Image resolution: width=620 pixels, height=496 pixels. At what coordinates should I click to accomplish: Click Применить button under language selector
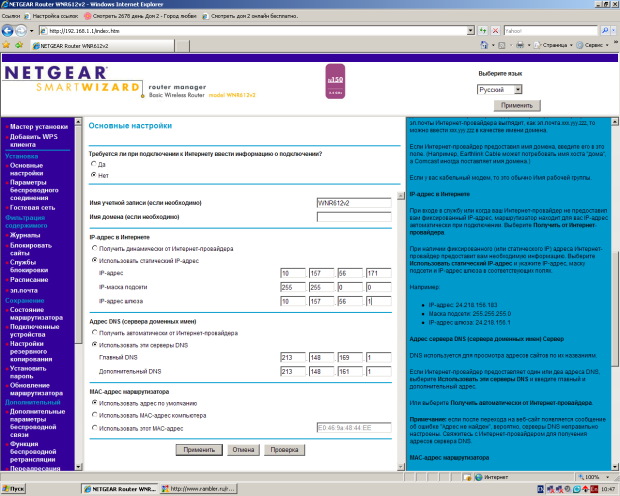point(517,106)
